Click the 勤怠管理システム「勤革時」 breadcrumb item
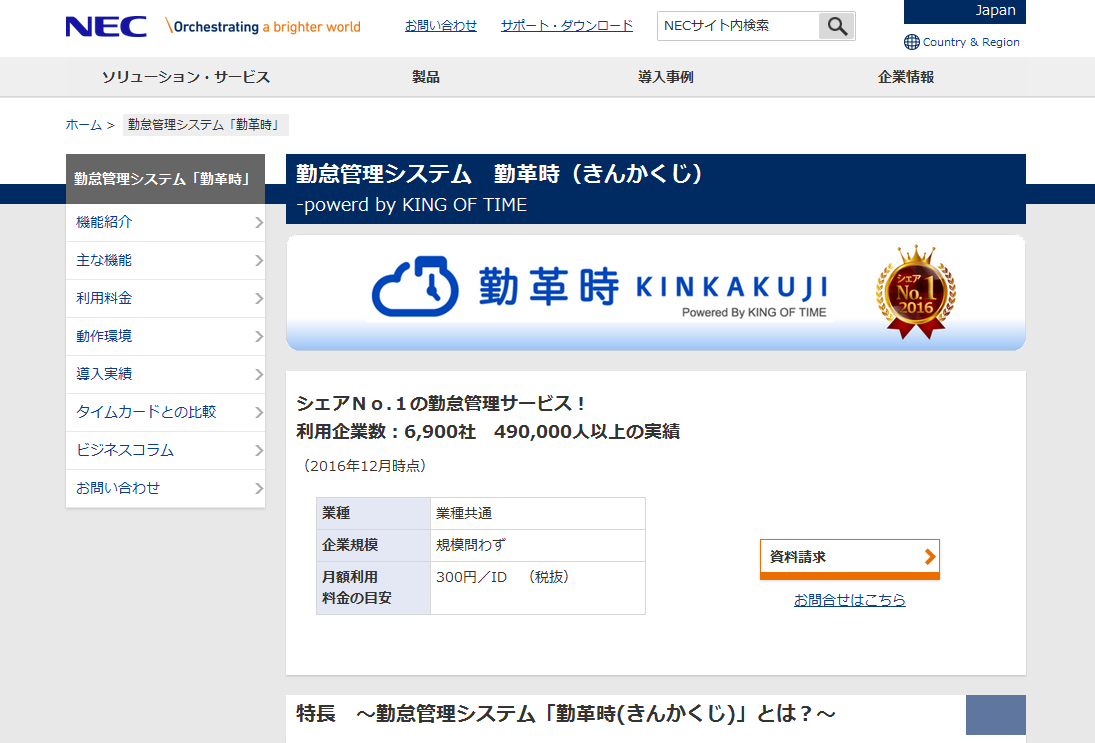Screen dimensions: 1095x743 (205, 125)
